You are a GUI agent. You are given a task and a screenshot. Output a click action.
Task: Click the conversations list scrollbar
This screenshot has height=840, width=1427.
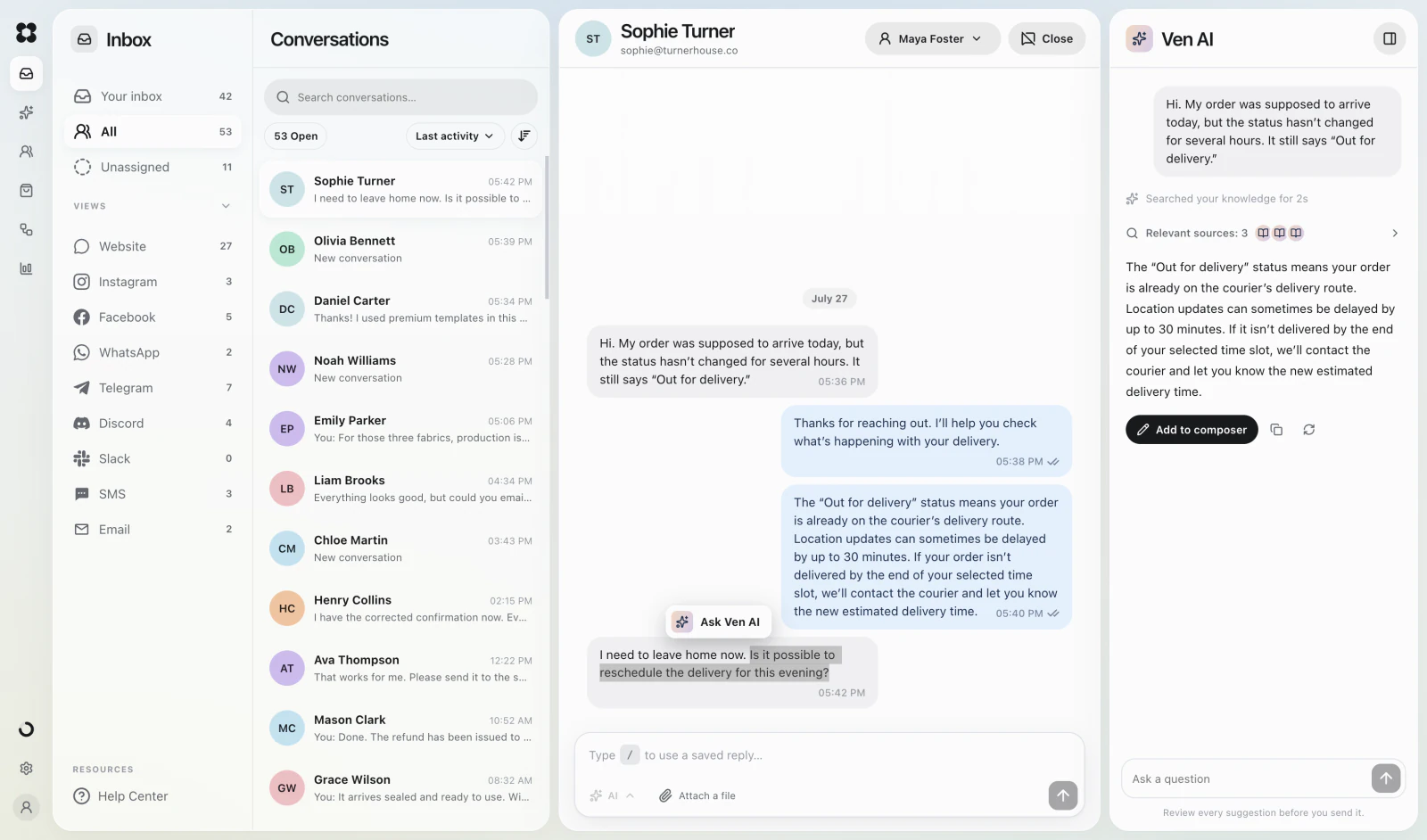[x=546, y=227]
